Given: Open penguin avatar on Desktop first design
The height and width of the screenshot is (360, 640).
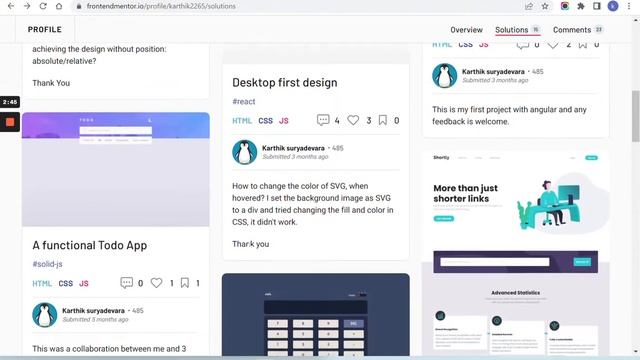Looking at the screenshot, I should click(x=244, y=152).
